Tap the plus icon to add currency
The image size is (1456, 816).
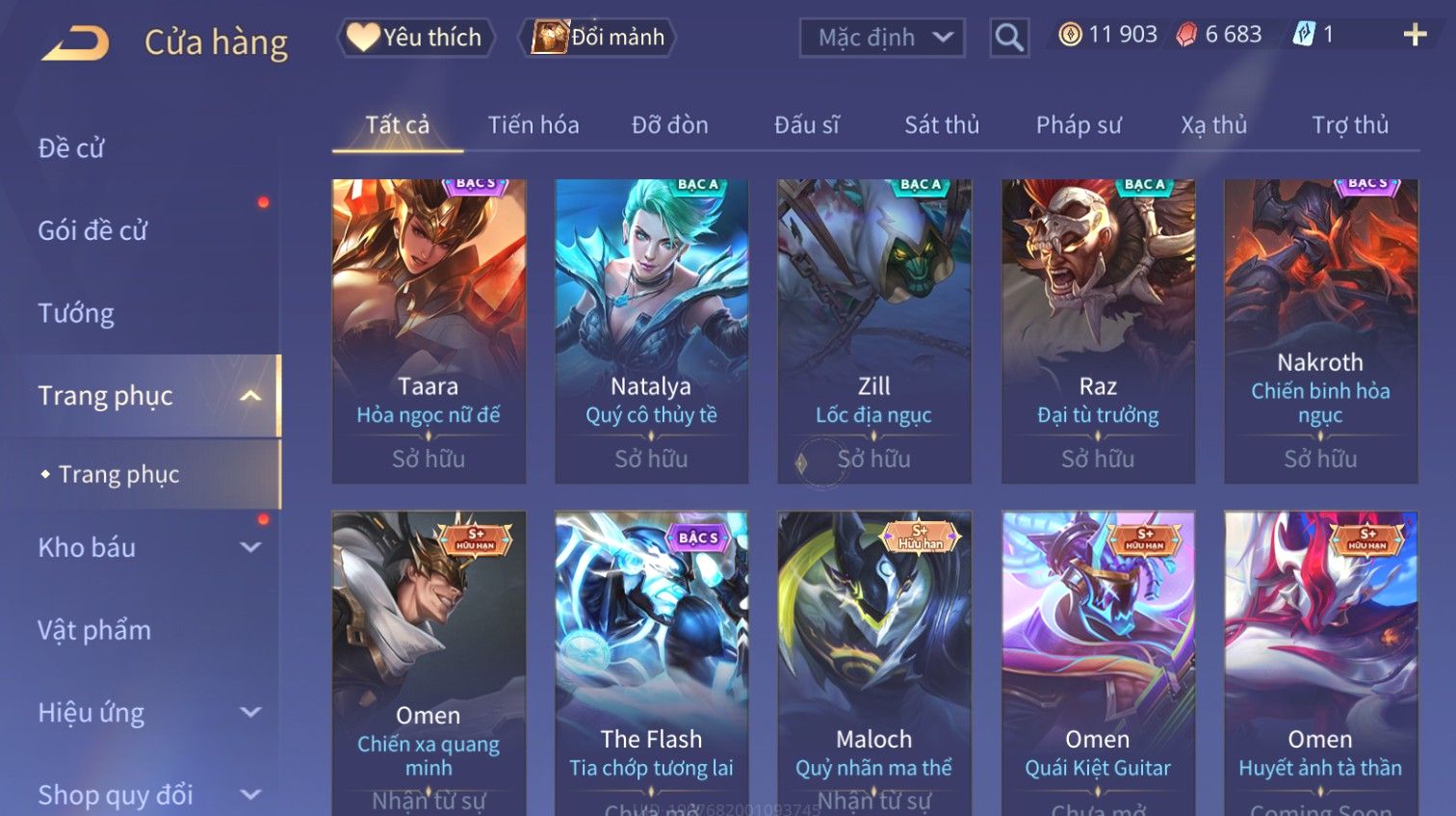coord(1415,36)
